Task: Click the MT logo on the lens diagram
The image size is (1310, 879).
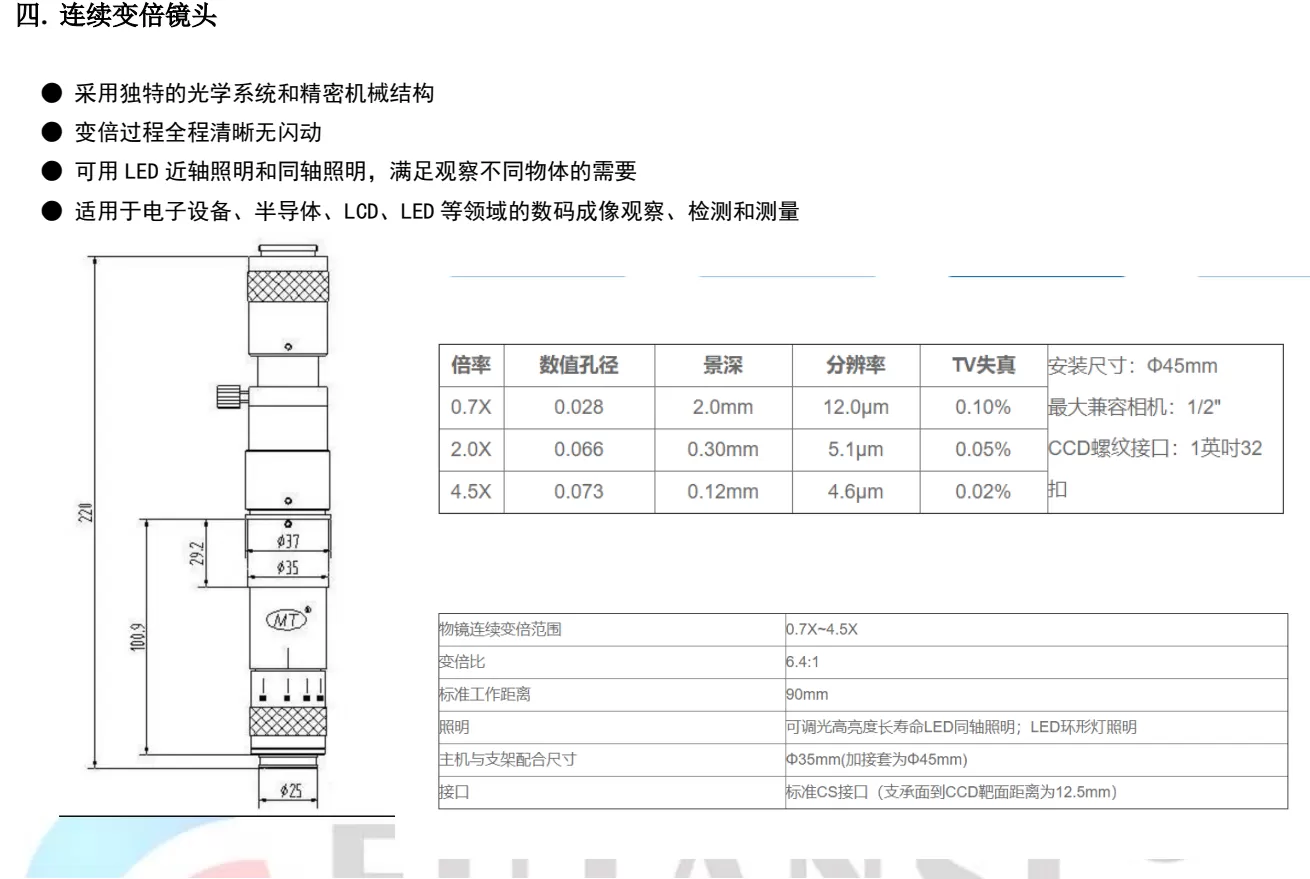Action: click(285, 619)
